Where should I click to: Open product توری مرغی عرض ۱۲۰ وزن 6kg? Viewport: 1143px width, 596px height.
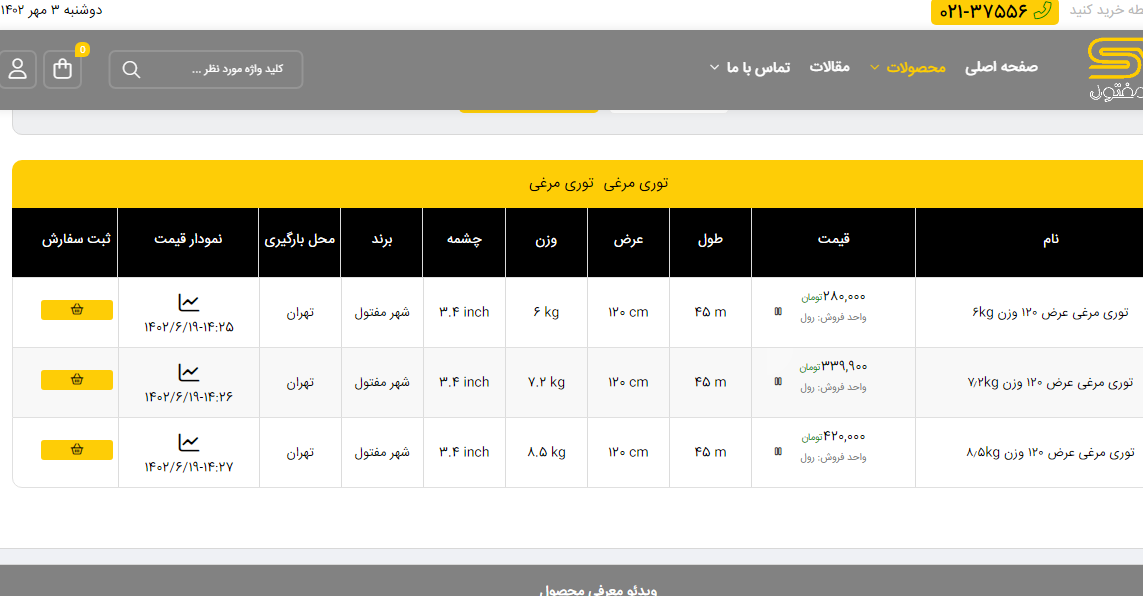(x=1049, y=312)
